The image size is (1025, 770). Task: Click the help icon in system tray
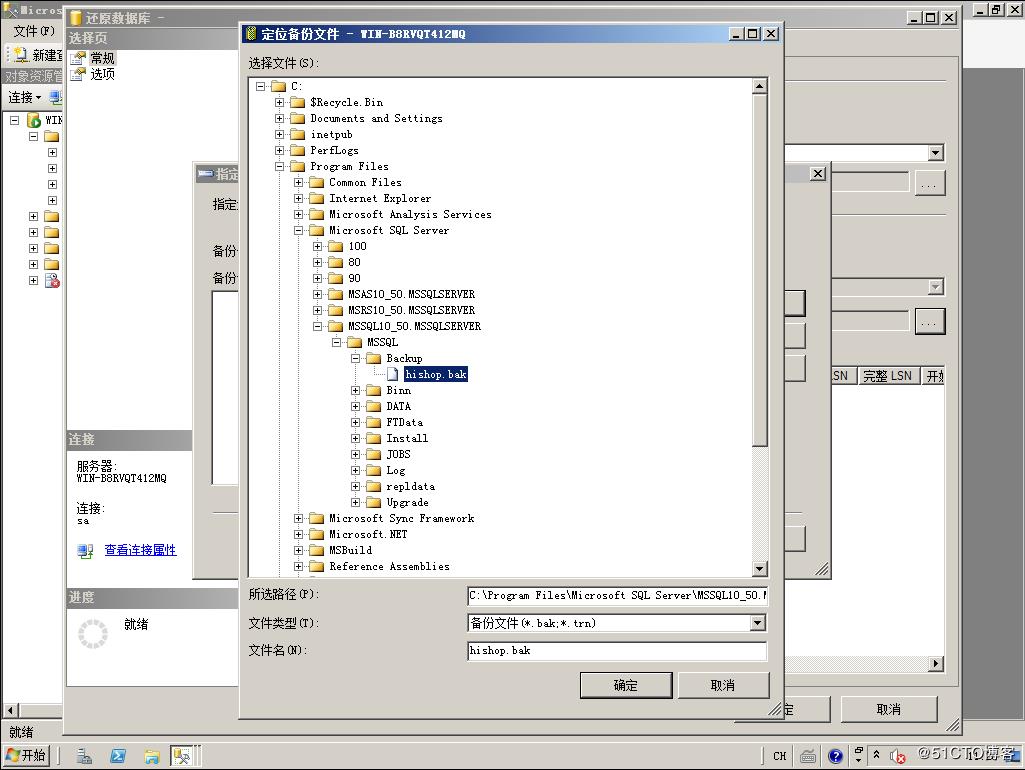[836, 756]
